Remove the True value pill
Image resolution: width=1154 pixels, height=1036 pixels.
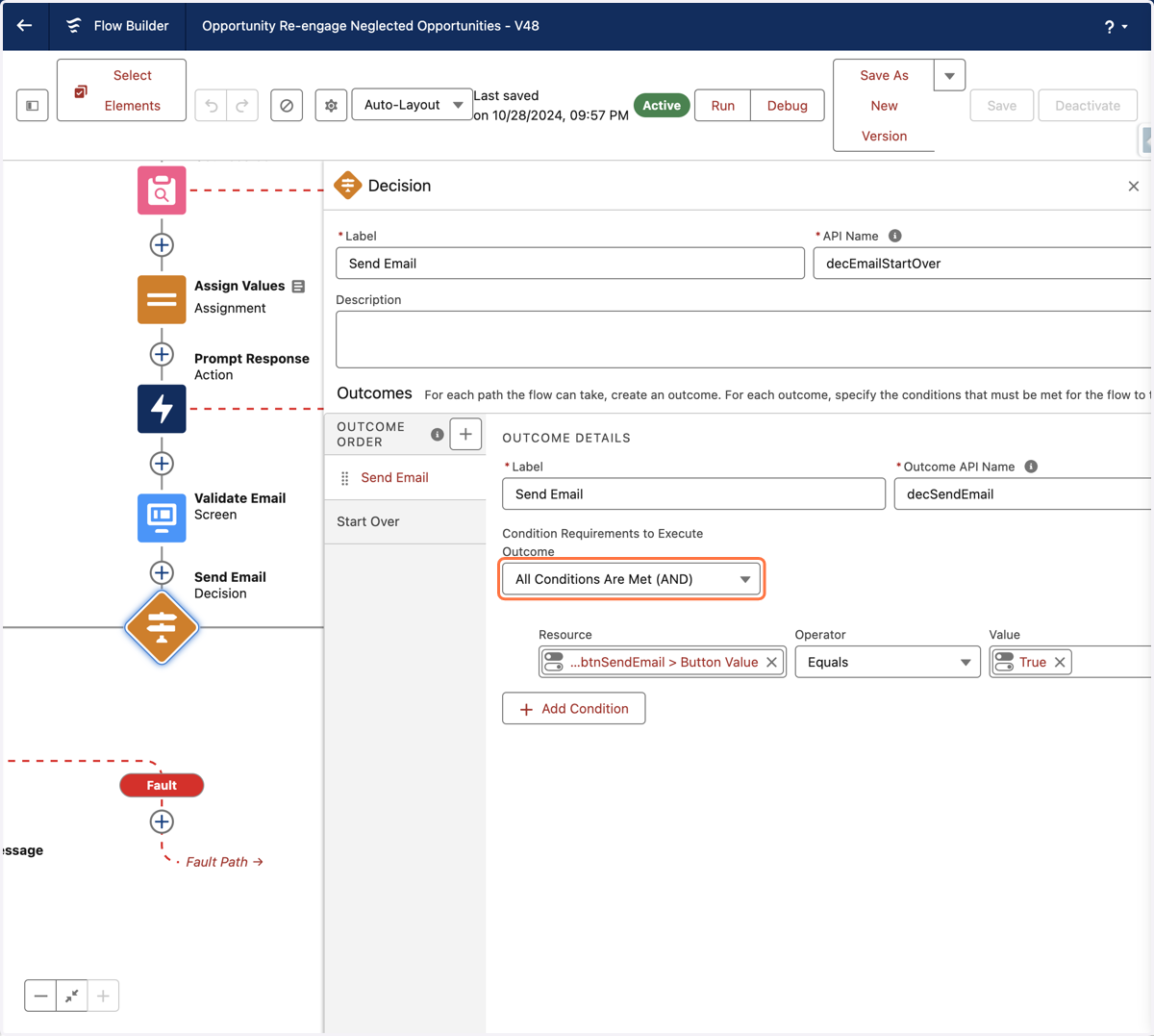click(1060, 662)
